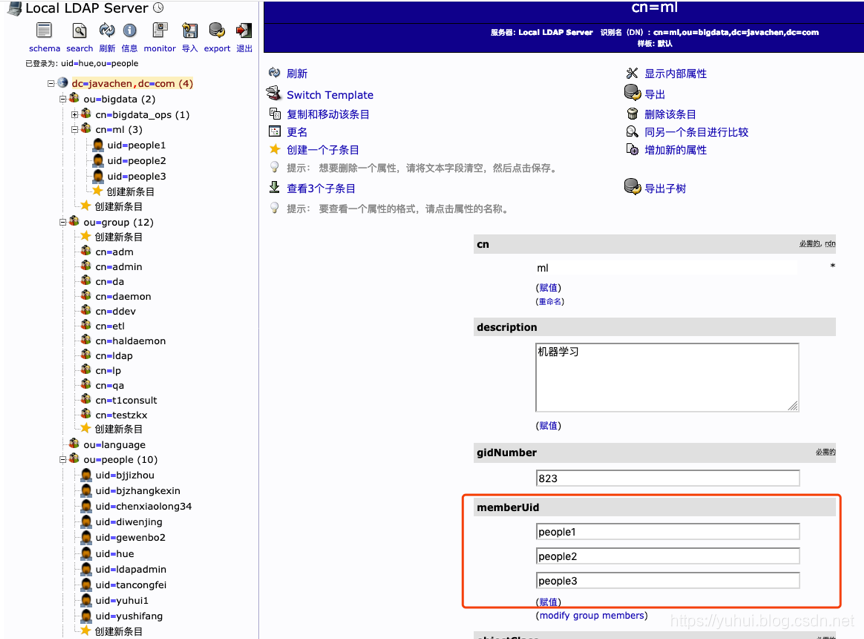Open the schema icon in toolbar
The height and width of the screenshot is (639, 864).
tap(44, 30)
